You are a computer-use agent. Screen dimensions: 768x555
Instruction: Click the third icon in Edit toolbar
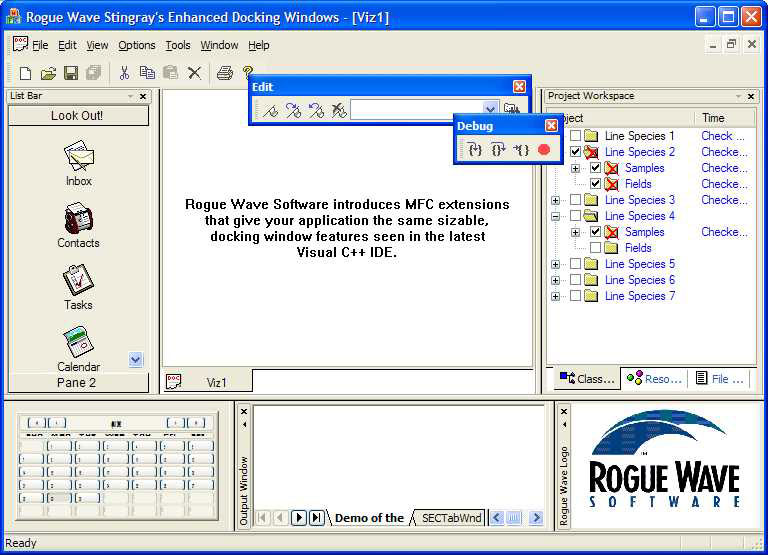316,110
